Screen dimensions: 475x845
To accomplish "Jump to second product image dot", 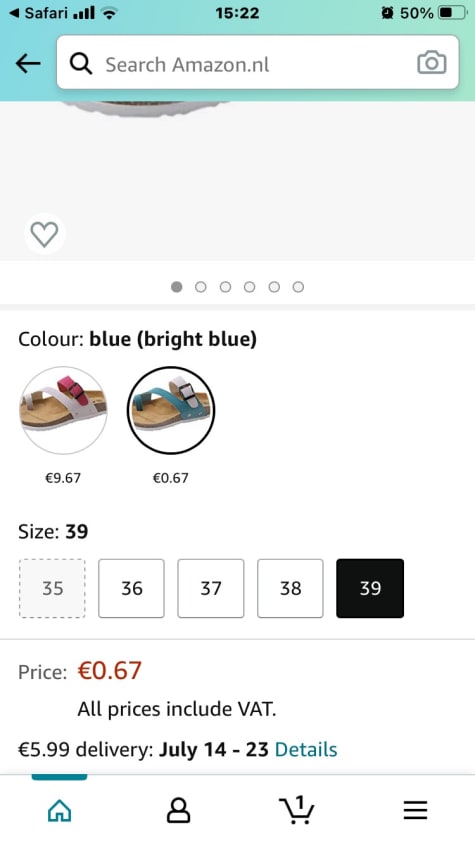I will coord(201,287).
